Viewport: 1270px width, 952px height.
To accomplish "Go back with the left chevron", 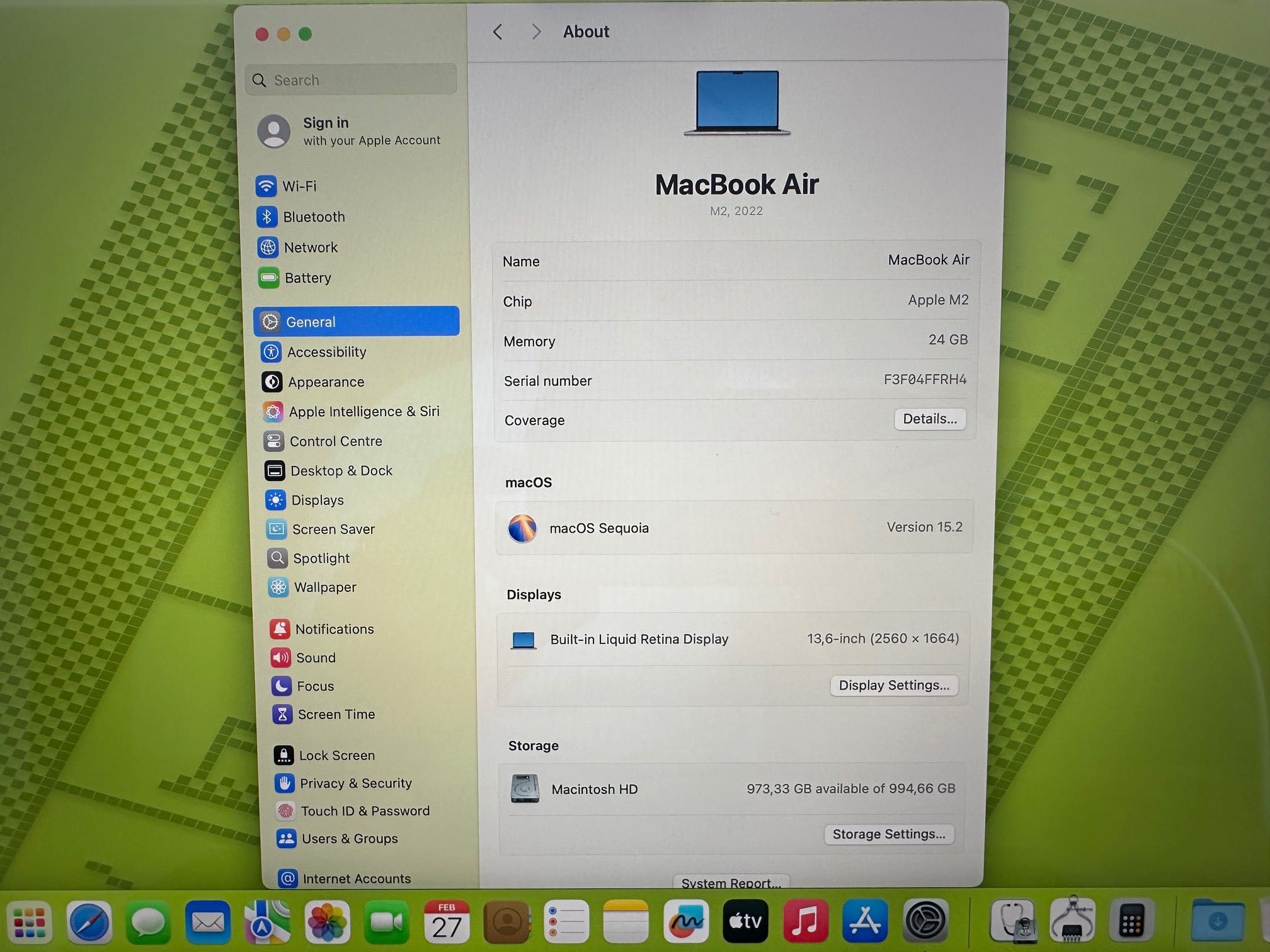I will coord(498,32).
